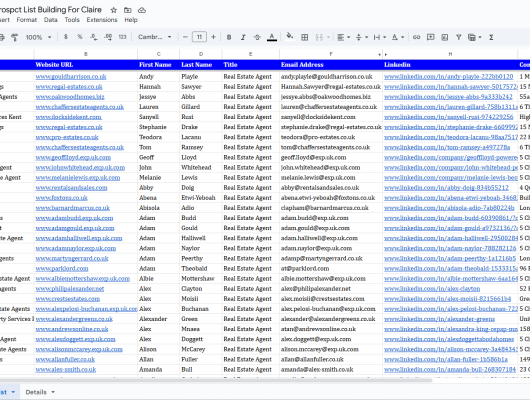The image size is (530, 400).
Task: Click the document title
Action: [51, 10]
